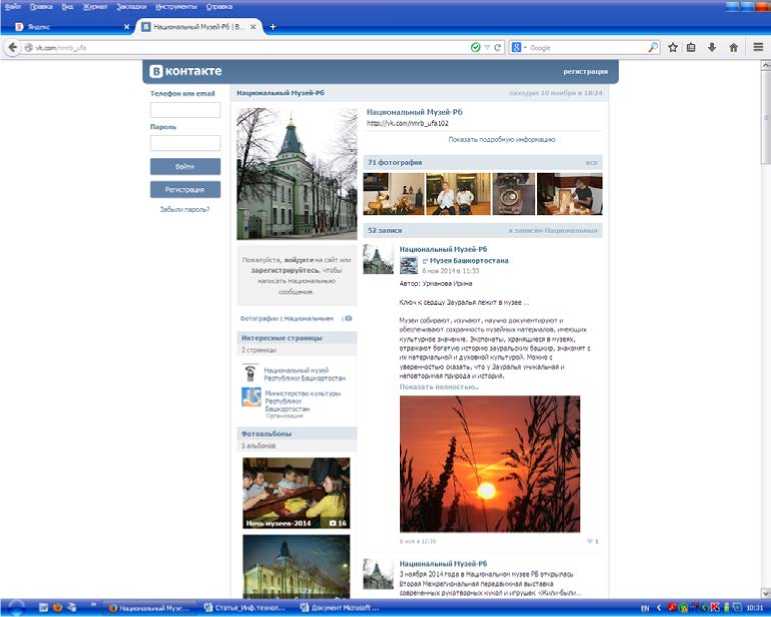Image resolution: width=771 pixels, height=617 pixels.
Task: Click the system clock in taskbar
Action: pyautogui.click(x=754, y=608)
